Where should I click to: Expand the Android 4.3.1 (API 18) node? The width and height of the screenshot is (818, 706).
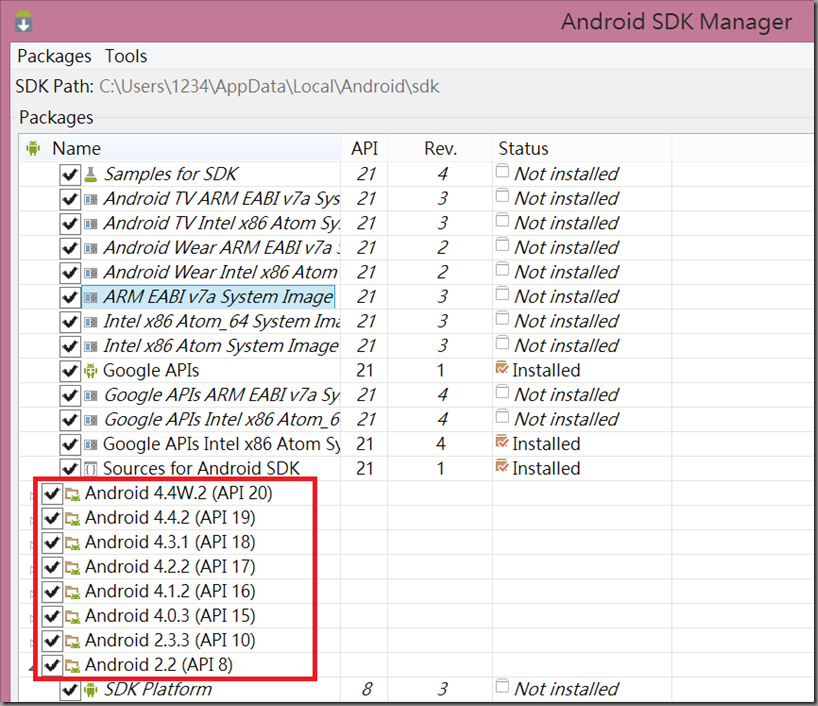[32, 545]
